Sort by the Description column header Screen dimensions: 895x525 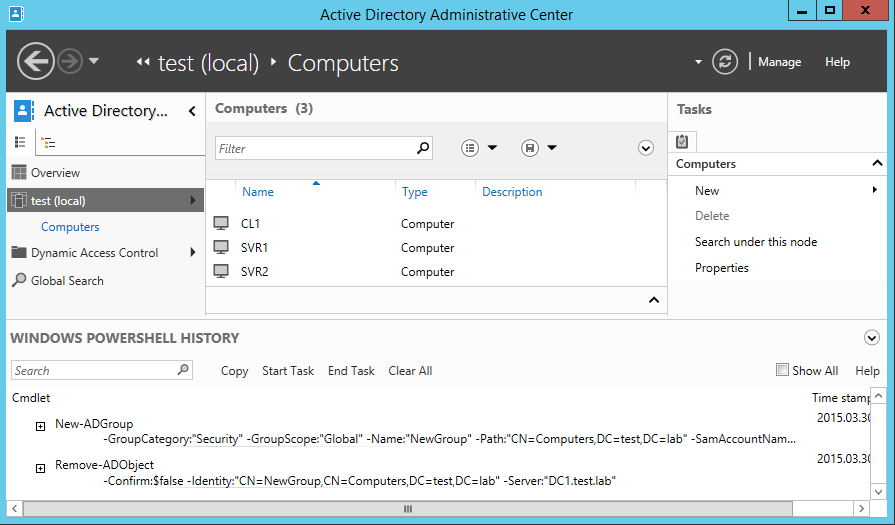click(512, 192)
